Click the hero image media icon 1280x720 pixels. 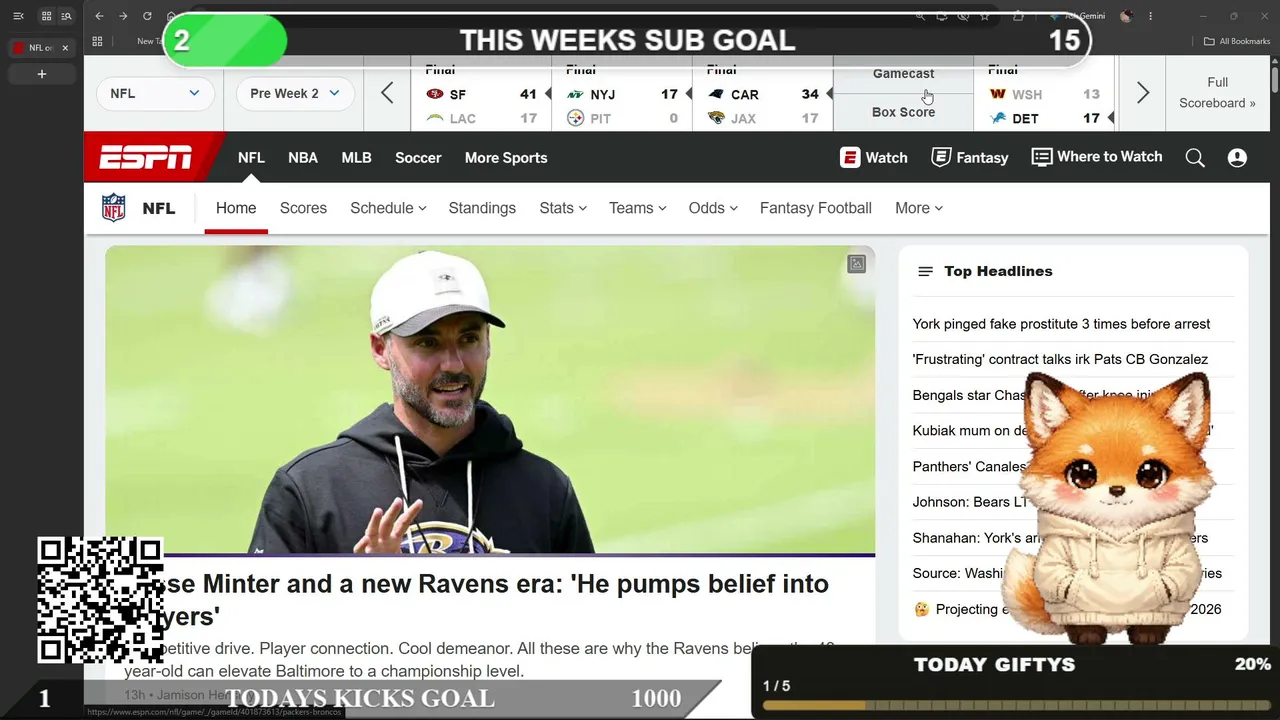tap(857, 264)
